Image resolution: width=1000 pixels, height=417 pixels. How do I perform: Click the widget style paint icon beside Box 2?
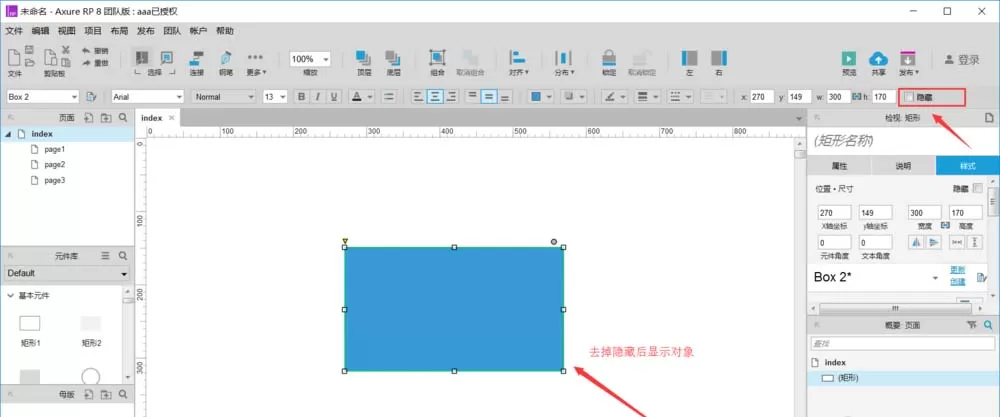coord(91,97)
